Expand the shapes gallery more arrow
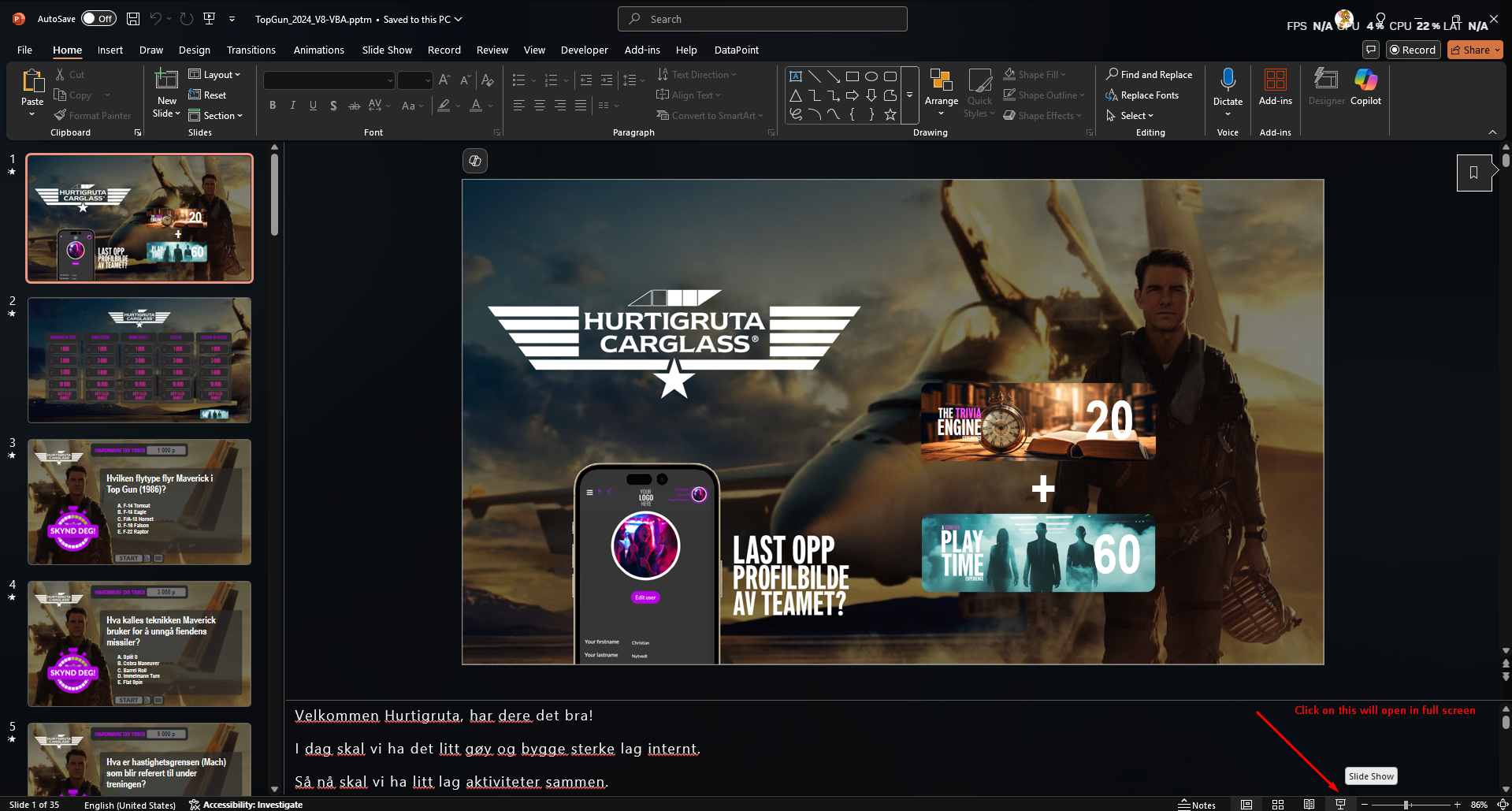1512x811 pixels. (x=909, y=95)
